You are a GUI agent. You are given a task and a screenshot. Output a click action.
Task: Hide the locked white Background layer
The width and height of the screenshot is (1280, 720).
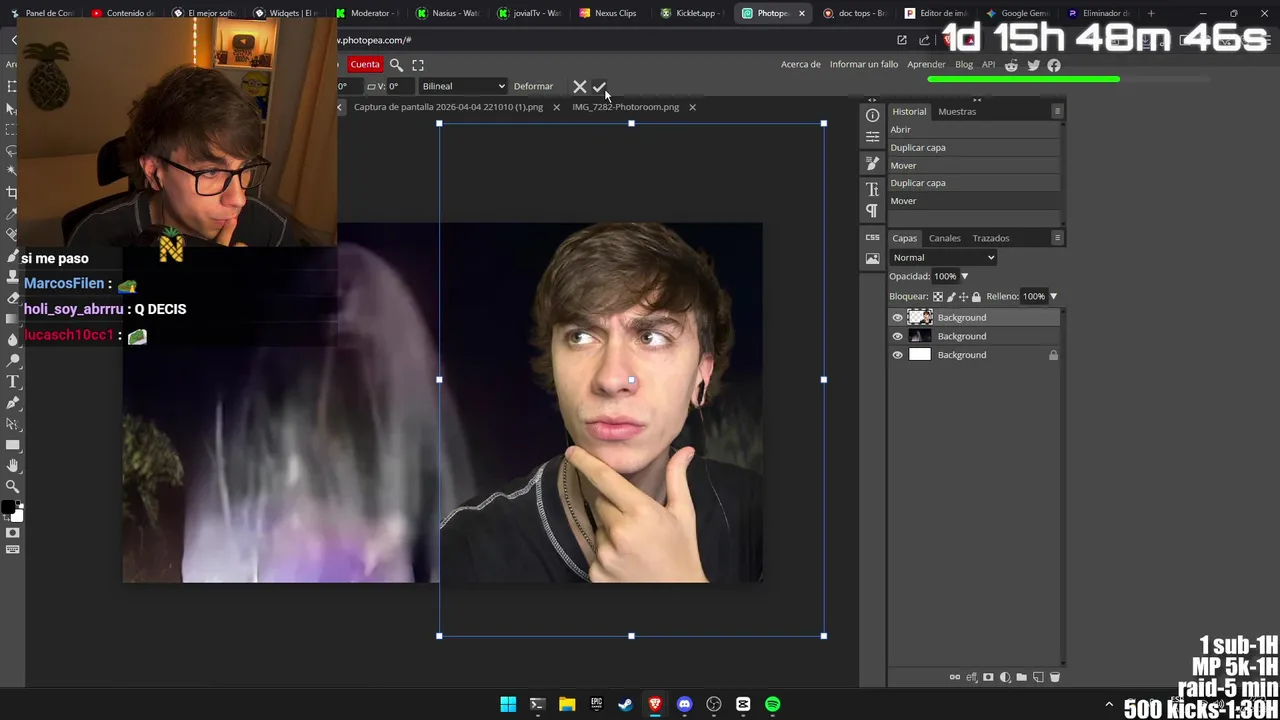point(897,355)
